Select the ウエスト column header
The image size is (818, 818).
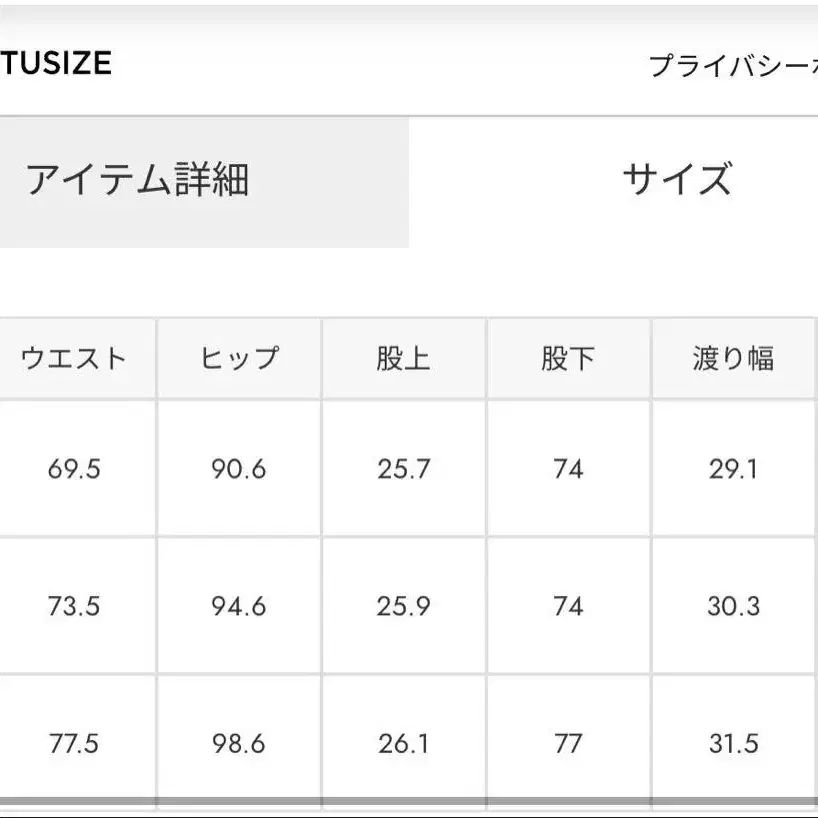[x=74, y=359]
